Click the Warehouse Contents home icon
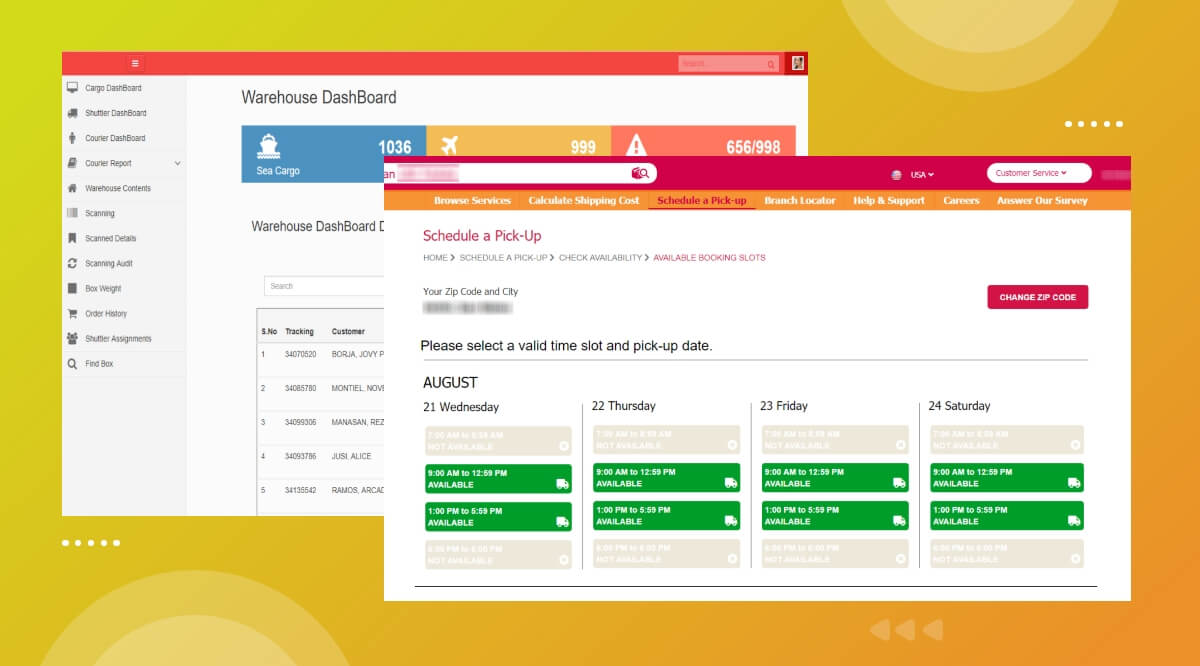Screen dimensions: 1200x666 point(71,188)
